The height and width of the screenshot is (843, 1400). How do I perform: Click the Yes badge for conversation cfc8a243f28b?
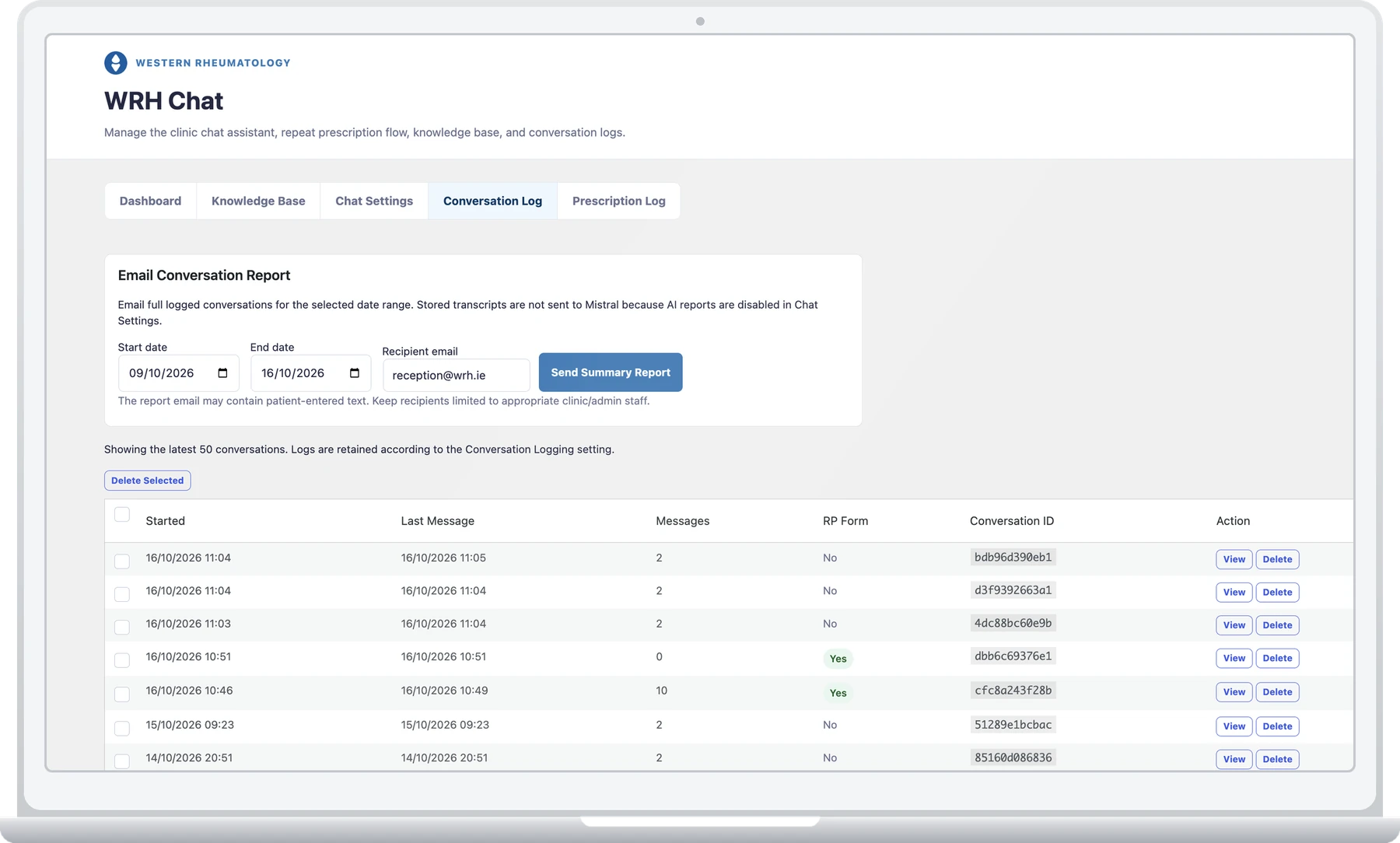[838, 693]
